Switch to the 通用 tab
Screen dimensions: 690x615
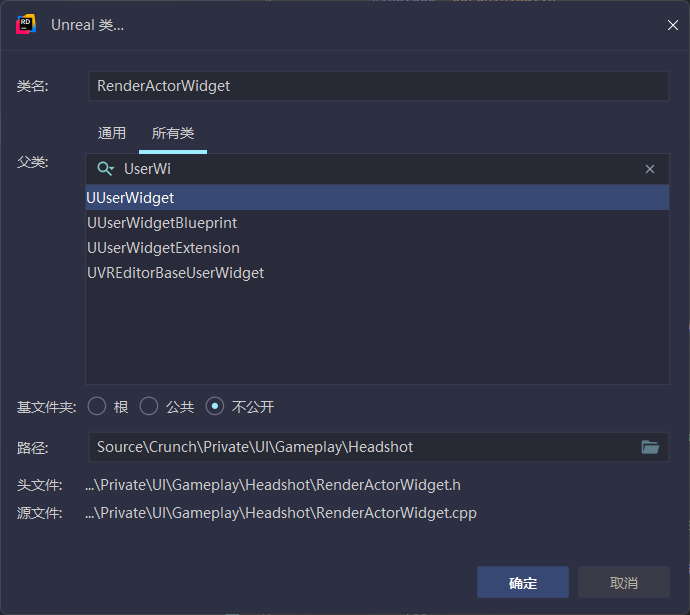(112, 133)
